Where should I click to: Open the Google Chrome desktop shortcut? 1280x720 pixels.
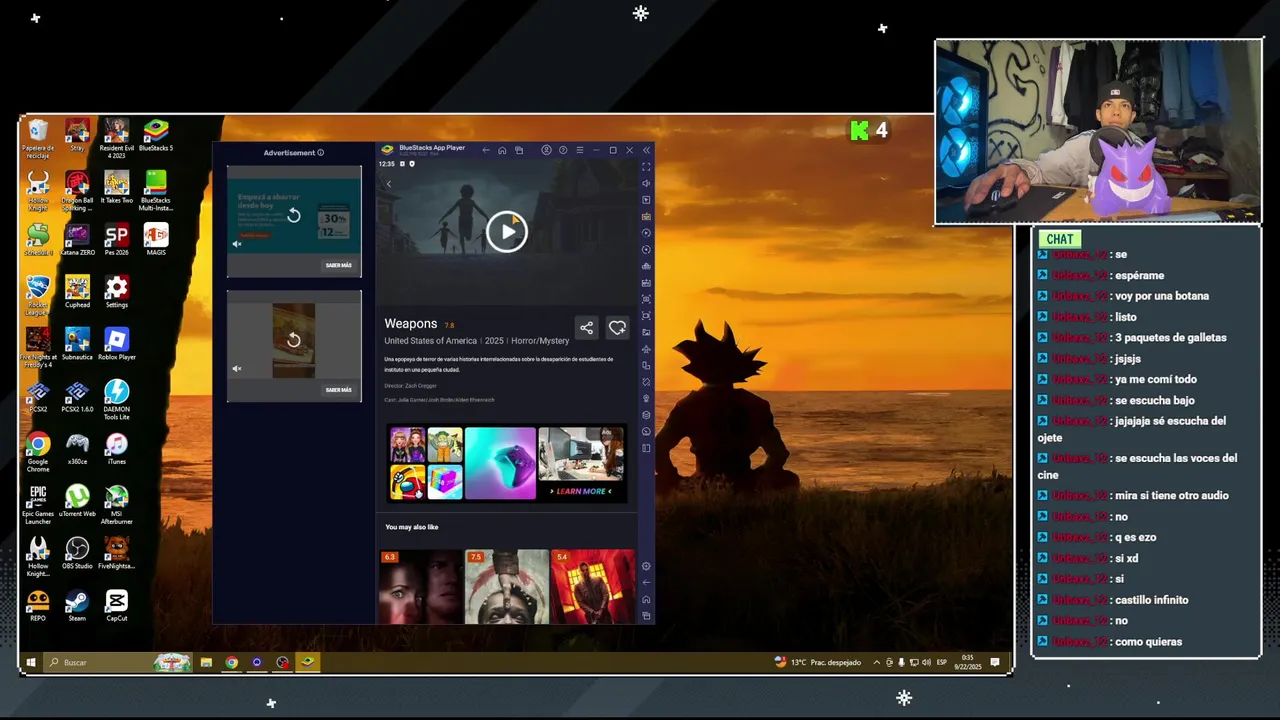click(x=38, y=452)
